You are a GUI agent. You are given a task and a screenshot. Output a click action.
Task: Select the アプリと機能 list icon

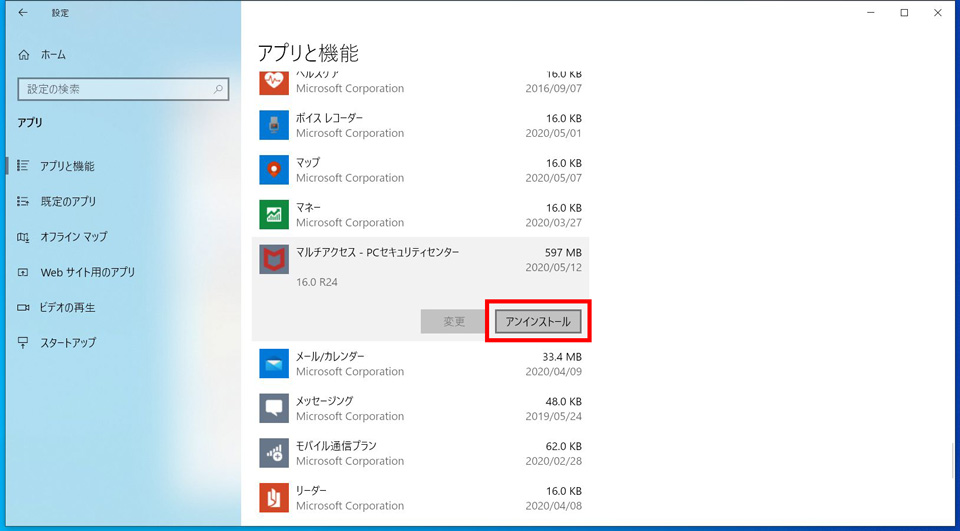(x=23, y=165)
